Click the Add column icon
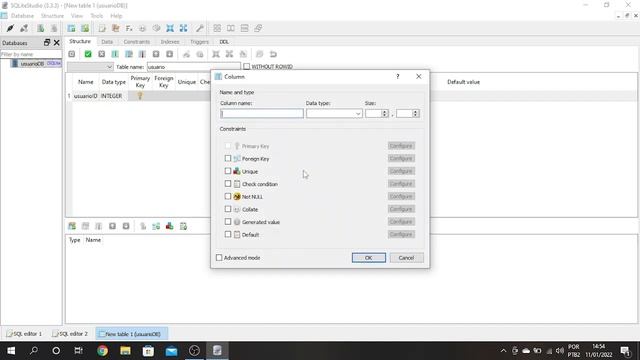This screenshot has width=640, height=360. point(115,54)
